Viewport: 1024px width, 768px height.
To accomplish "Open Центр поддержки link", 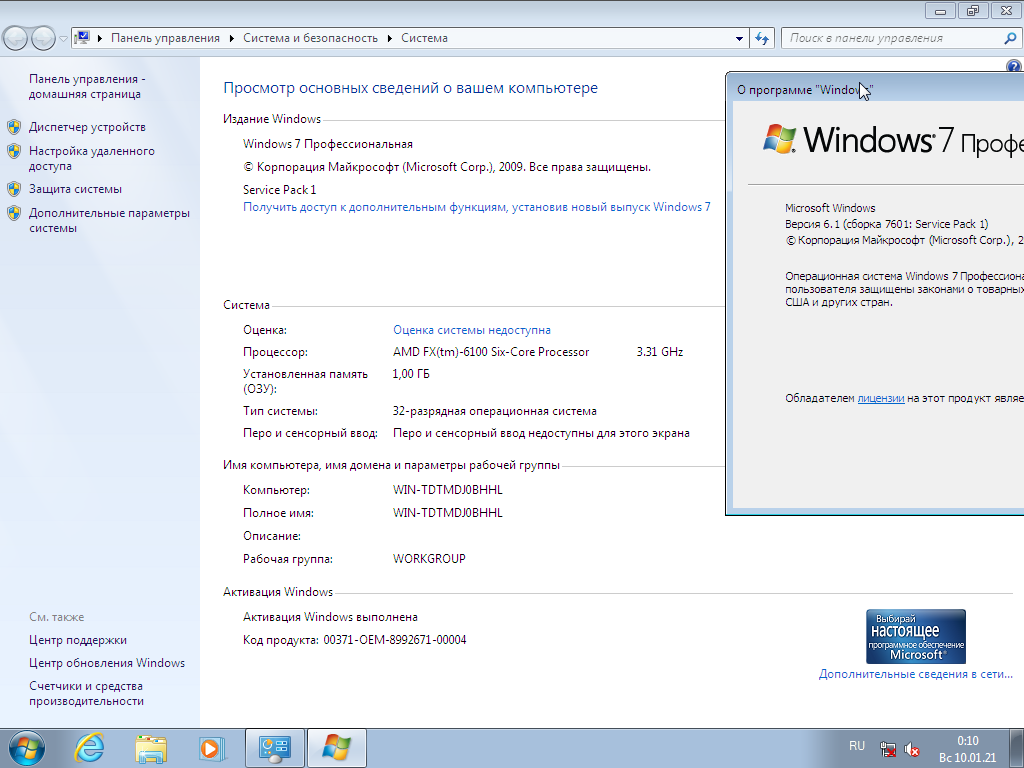I will coord(78,640).
